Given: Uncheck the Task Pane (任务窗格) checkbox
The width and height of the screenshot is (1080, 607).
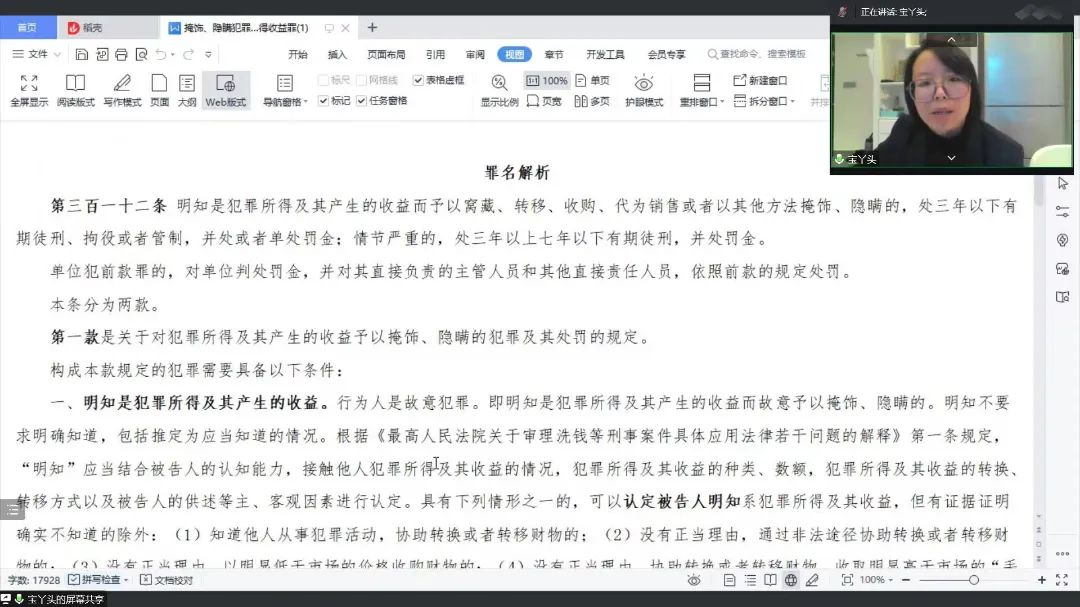Looking at the screenshot, I should (361, 101).
